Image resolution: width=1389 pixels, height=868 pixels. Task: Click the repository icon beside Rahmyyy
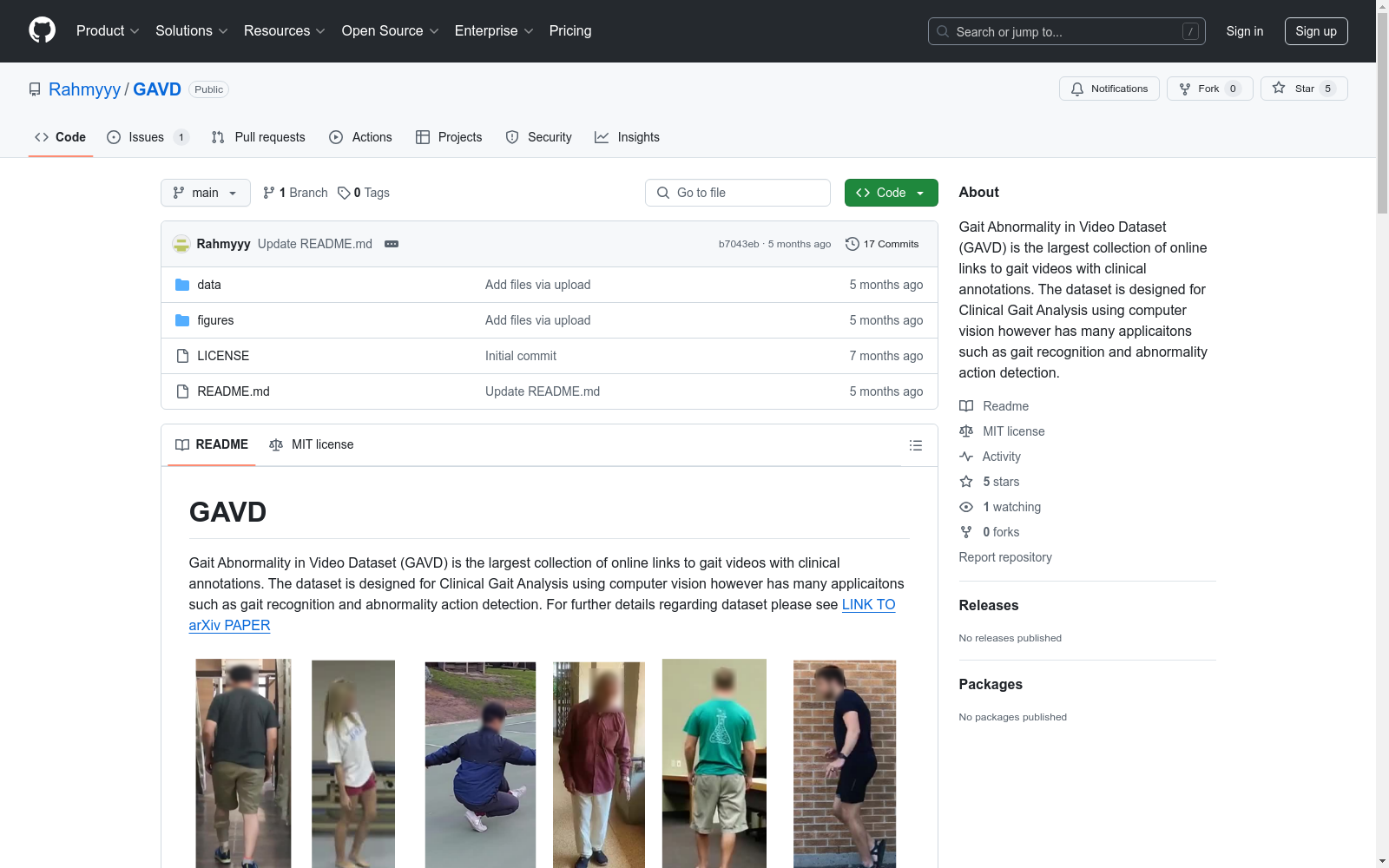(35, 89)
